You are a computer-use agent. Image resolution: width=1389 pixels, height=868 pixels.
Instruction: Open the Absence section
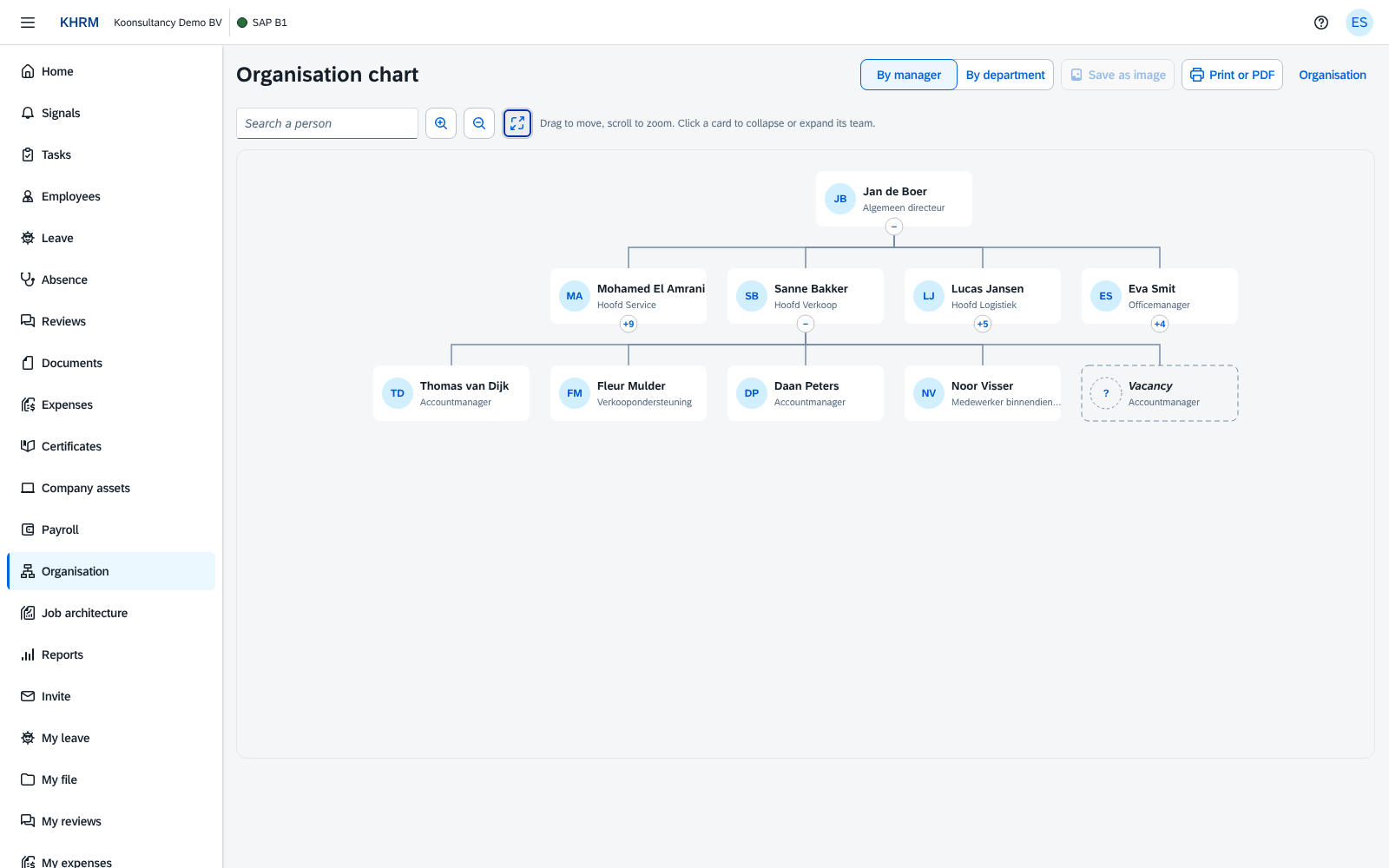point(111,279)
